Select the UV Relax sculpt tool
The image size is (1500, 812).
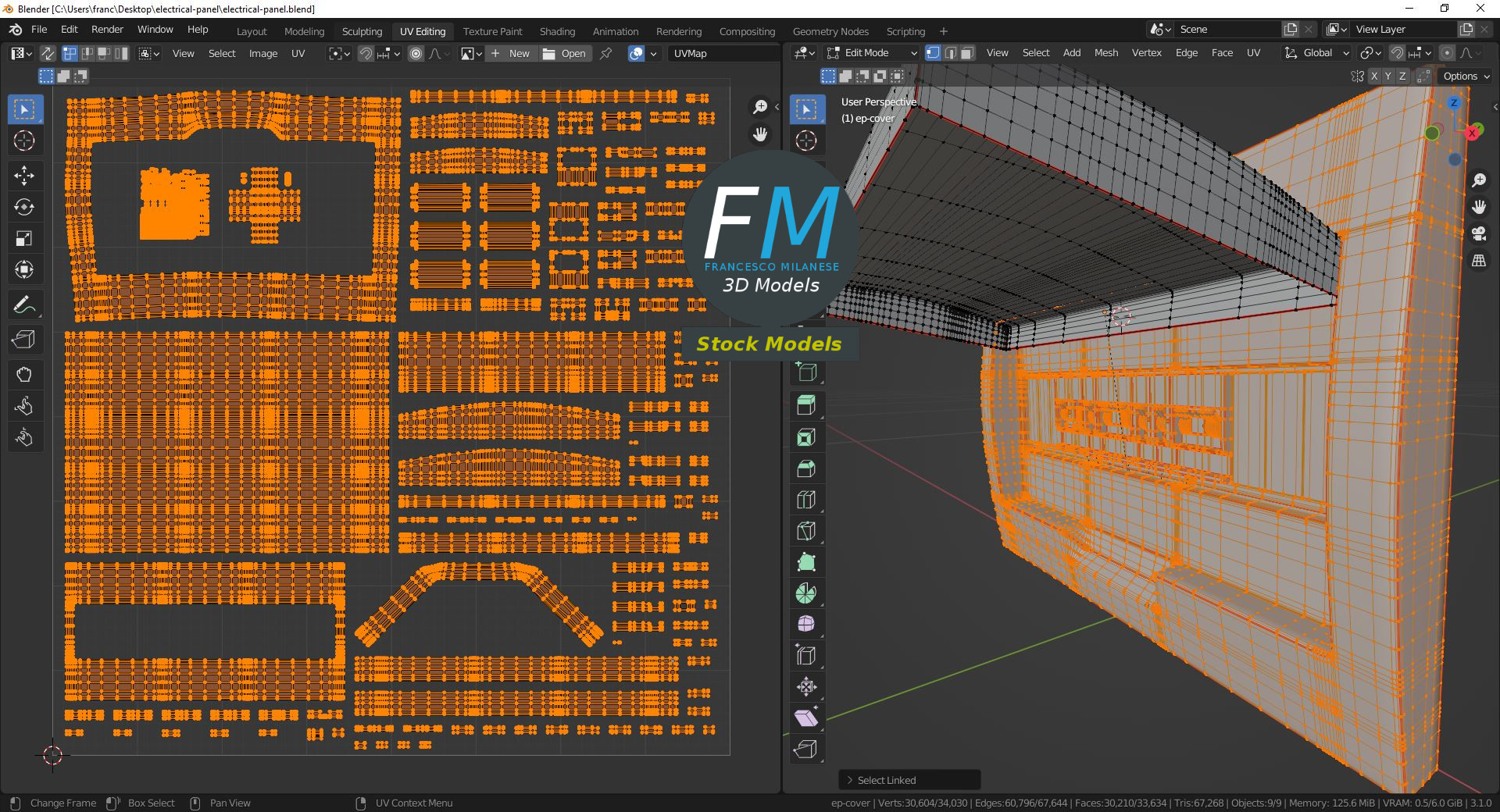point(24,406)
